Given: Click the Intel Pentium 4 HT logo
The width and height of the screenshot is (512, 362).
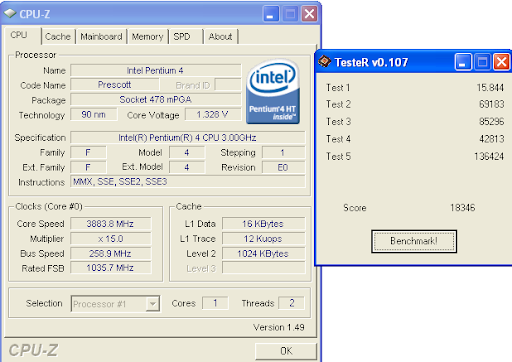Looking at the screenshot, I should pyautogui.click(x=273, y=91).
